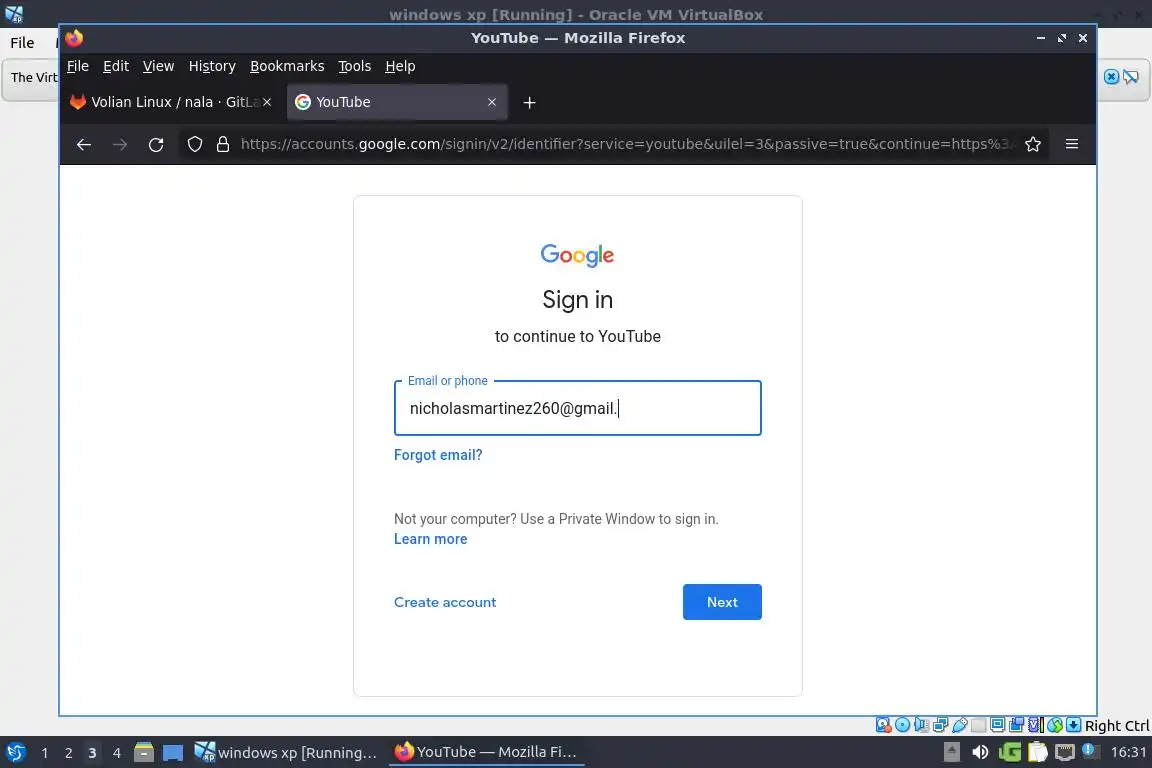Open the wired network tray icon

(x=1065, y=752)
